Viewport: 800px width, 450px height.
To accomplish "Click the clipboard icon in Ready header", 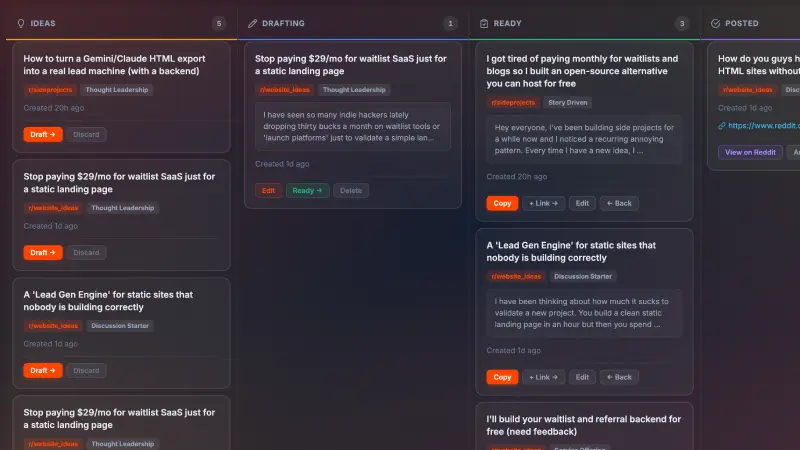I will pos(484,23).
